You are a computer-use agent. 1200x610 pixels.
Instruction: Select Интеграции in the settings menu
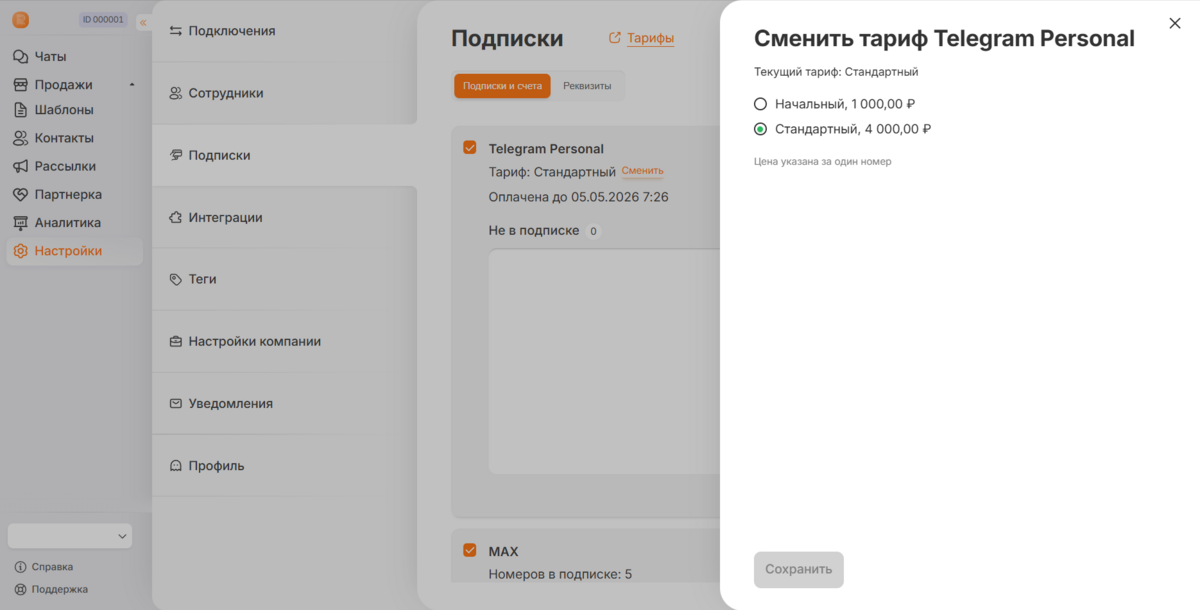(x=225, y=217)
